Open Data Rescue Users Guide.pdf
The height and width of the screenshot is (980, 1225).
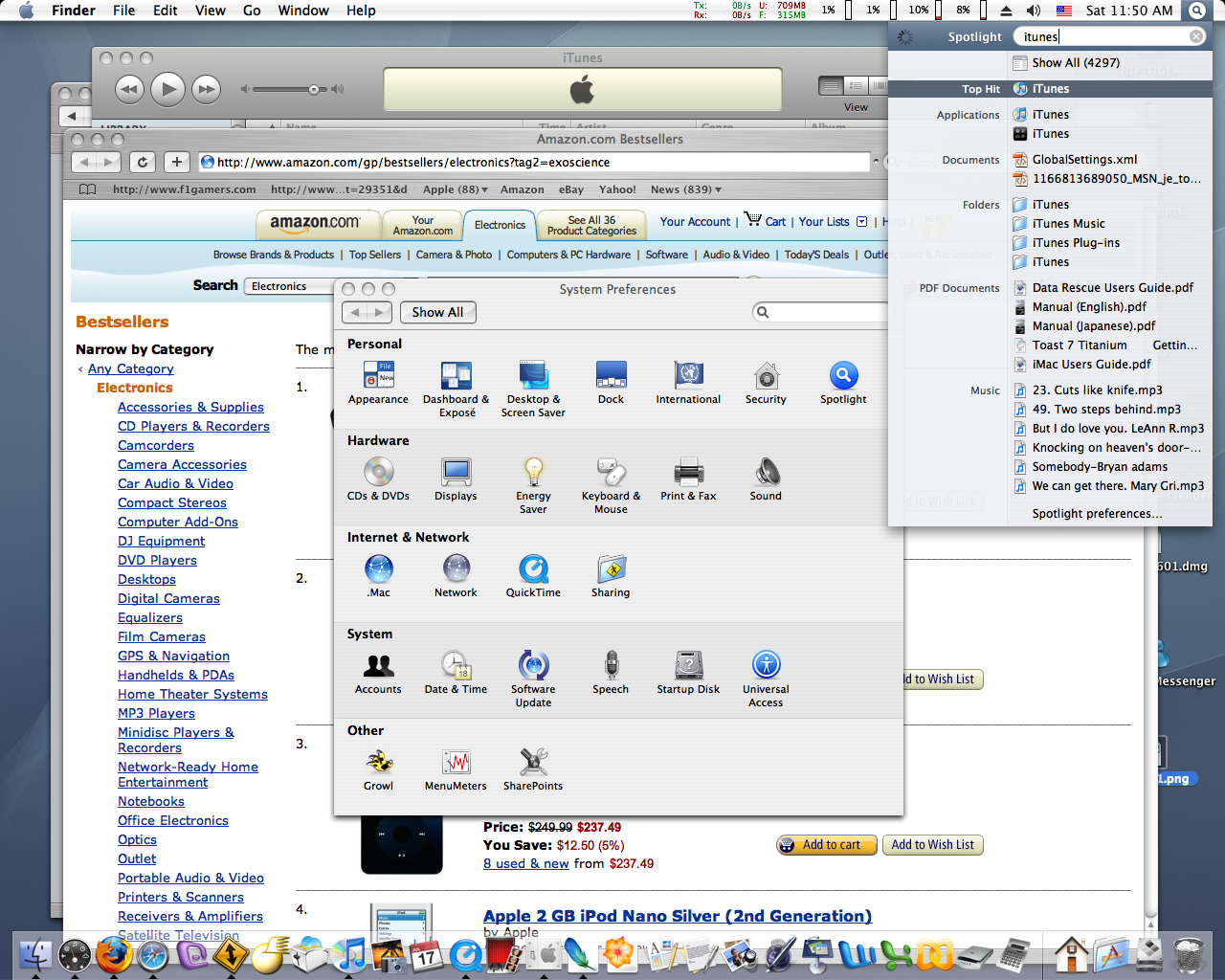[x=1112, y=287]
